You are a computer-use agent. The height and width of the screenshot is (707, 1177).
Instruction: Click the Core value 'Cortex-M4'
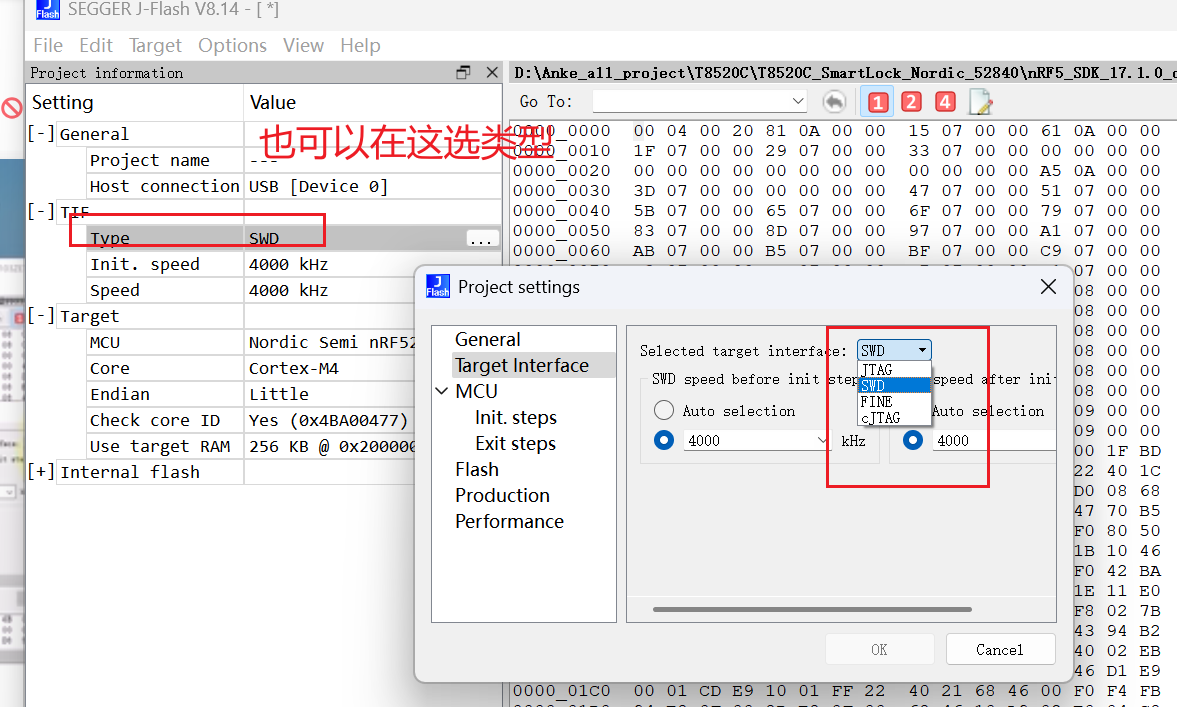pos(293,369)
